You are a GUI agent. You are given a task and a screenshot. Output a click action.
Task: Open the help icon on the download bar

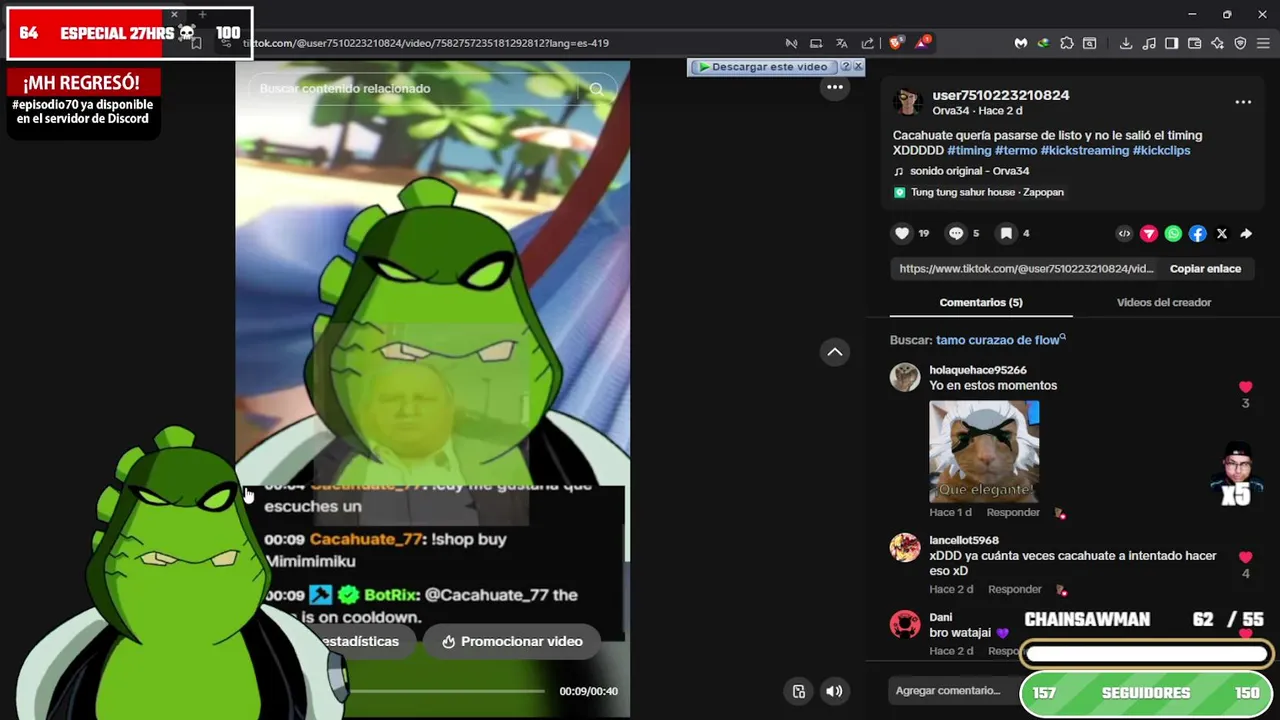coord(845,67)
